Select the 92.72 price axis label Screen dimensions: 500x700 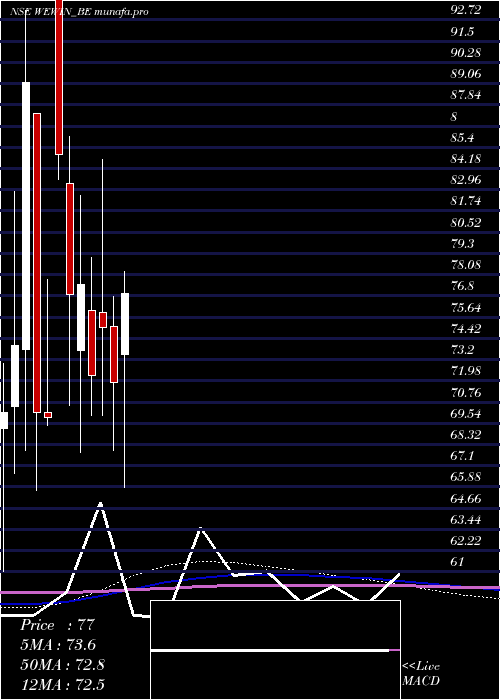pyautogui.click(x=466, y=10)
